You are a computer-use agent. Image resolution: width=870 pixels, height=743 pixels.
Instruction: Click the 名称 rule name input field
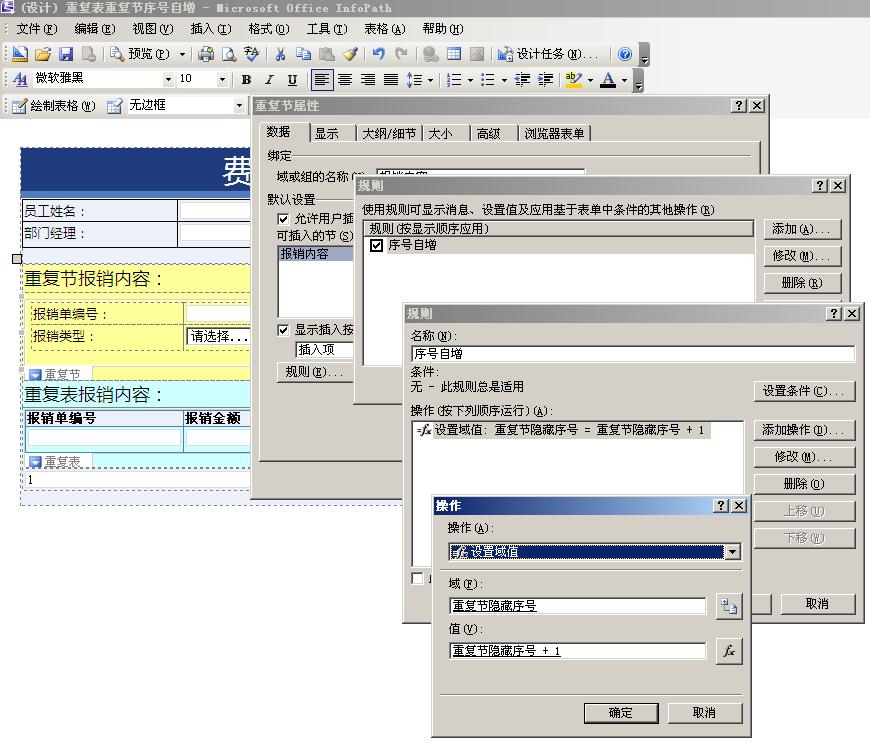tap(632, 353)
